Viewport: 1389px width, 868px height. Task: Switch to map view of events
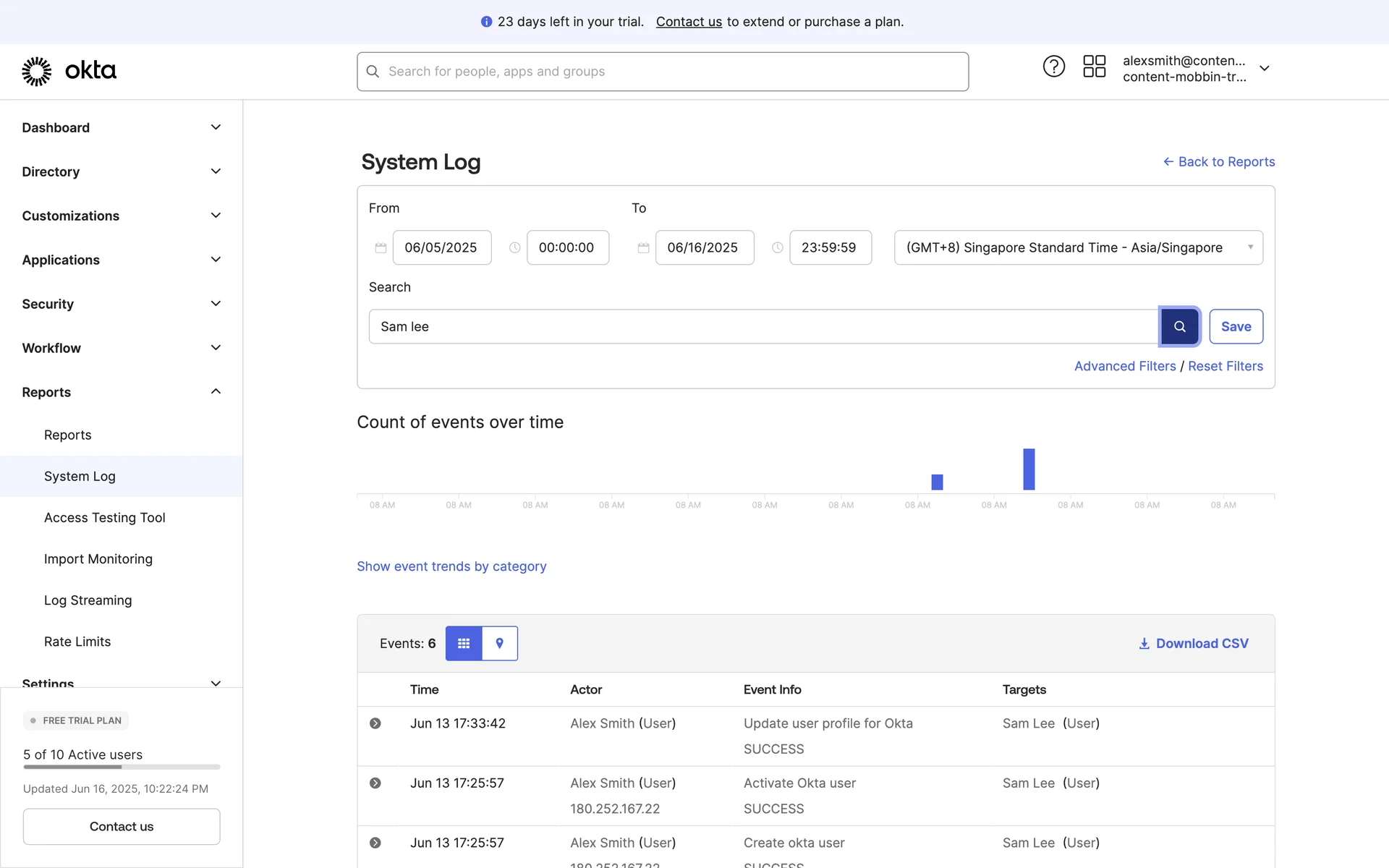499,643
